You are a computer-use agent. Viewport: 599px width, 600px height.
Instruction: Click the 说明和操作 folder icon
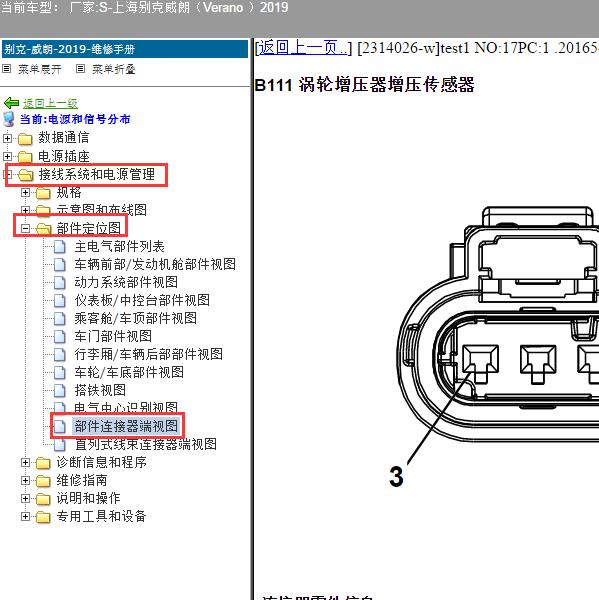[43, 499]
